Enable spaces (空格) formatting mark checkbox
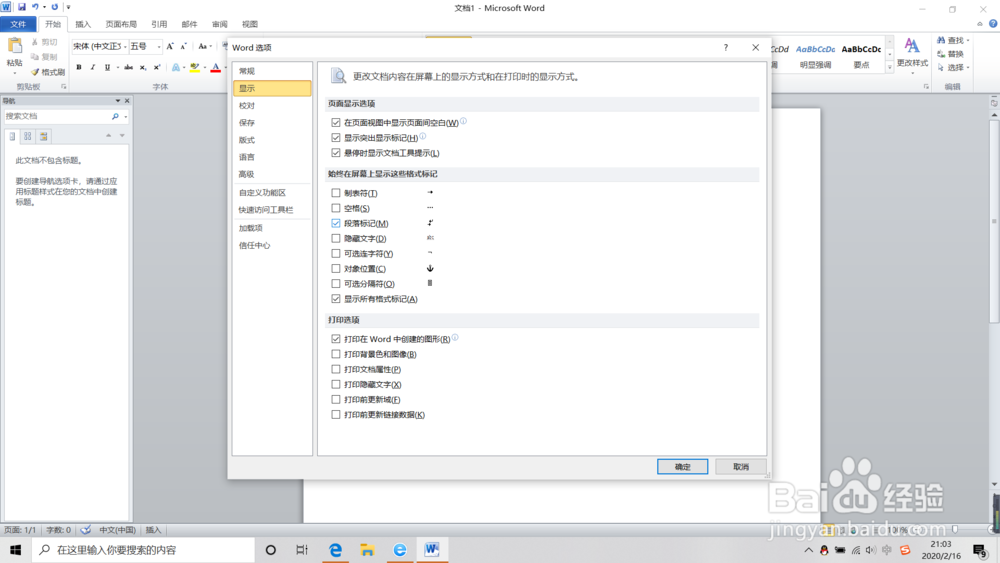Viewport: 1000px width, 563px height. click(335, 208)
